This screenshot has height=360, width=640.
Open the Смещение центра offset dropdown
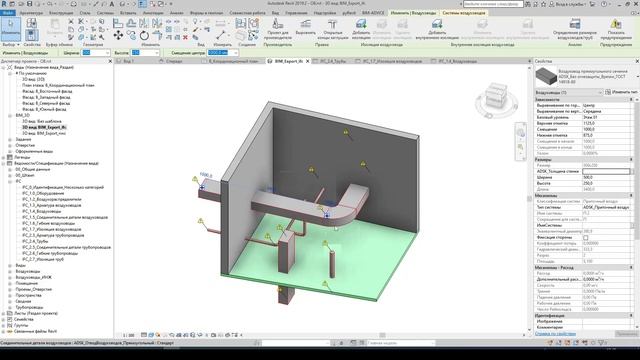point(235,53)
